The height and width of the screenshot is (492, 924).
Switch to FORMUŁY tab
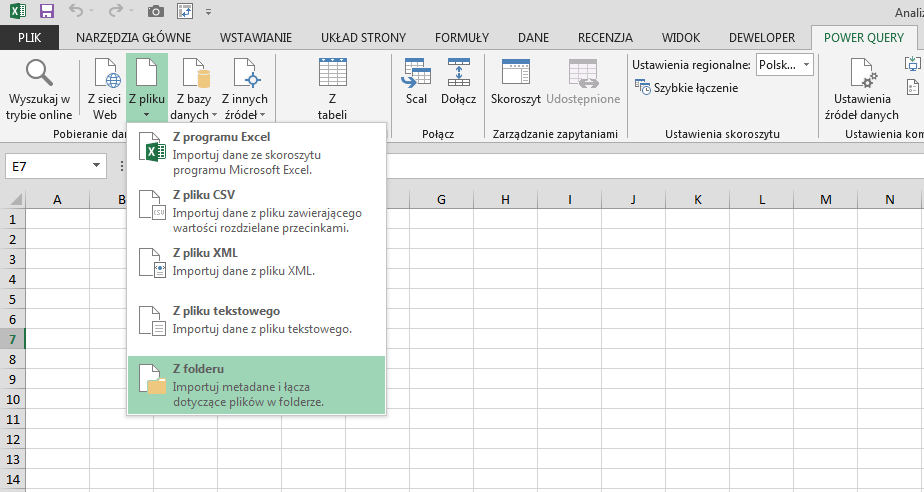462,38
